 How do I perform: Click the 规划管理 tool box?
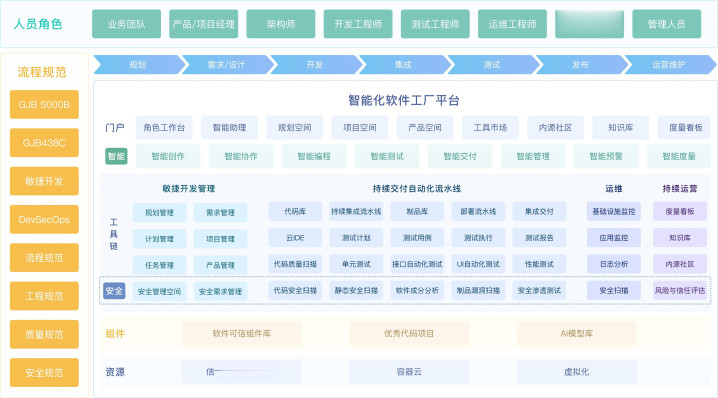point(159,213)
